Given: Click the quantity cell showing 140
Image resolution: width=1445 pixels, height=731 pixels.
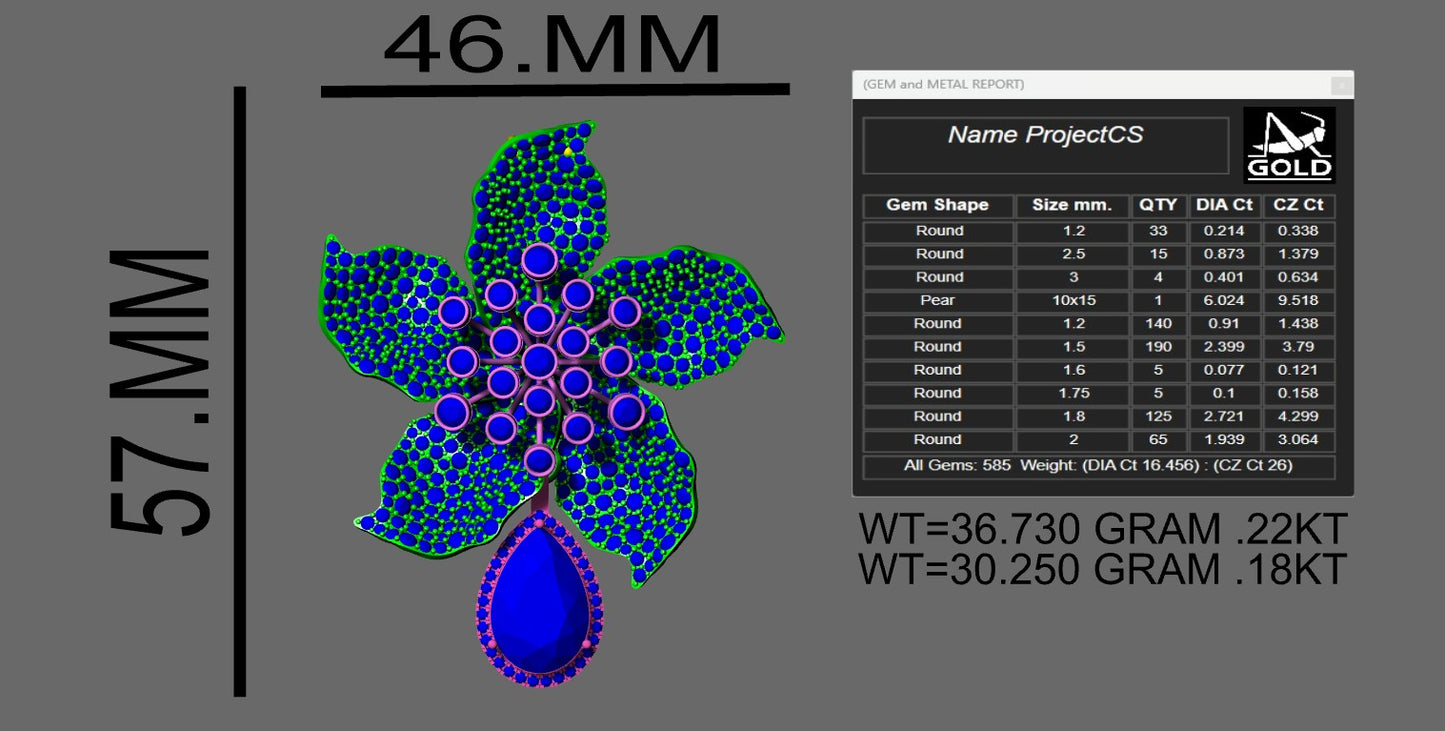Looking at the screenshot, I should (1159, 324).
